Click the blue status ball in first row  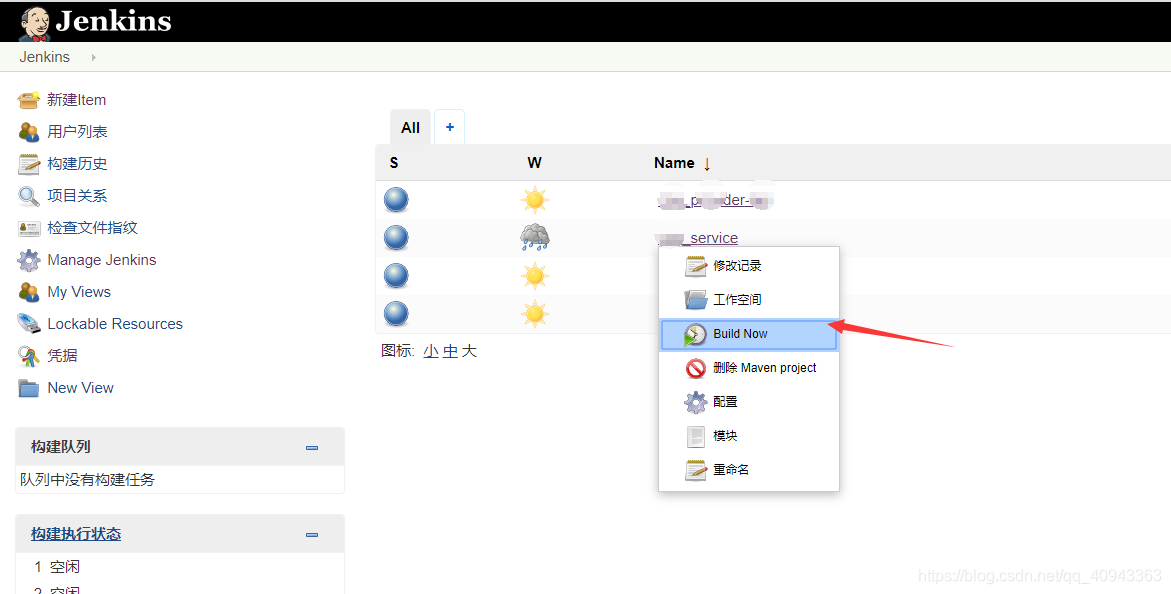(396, 200)
